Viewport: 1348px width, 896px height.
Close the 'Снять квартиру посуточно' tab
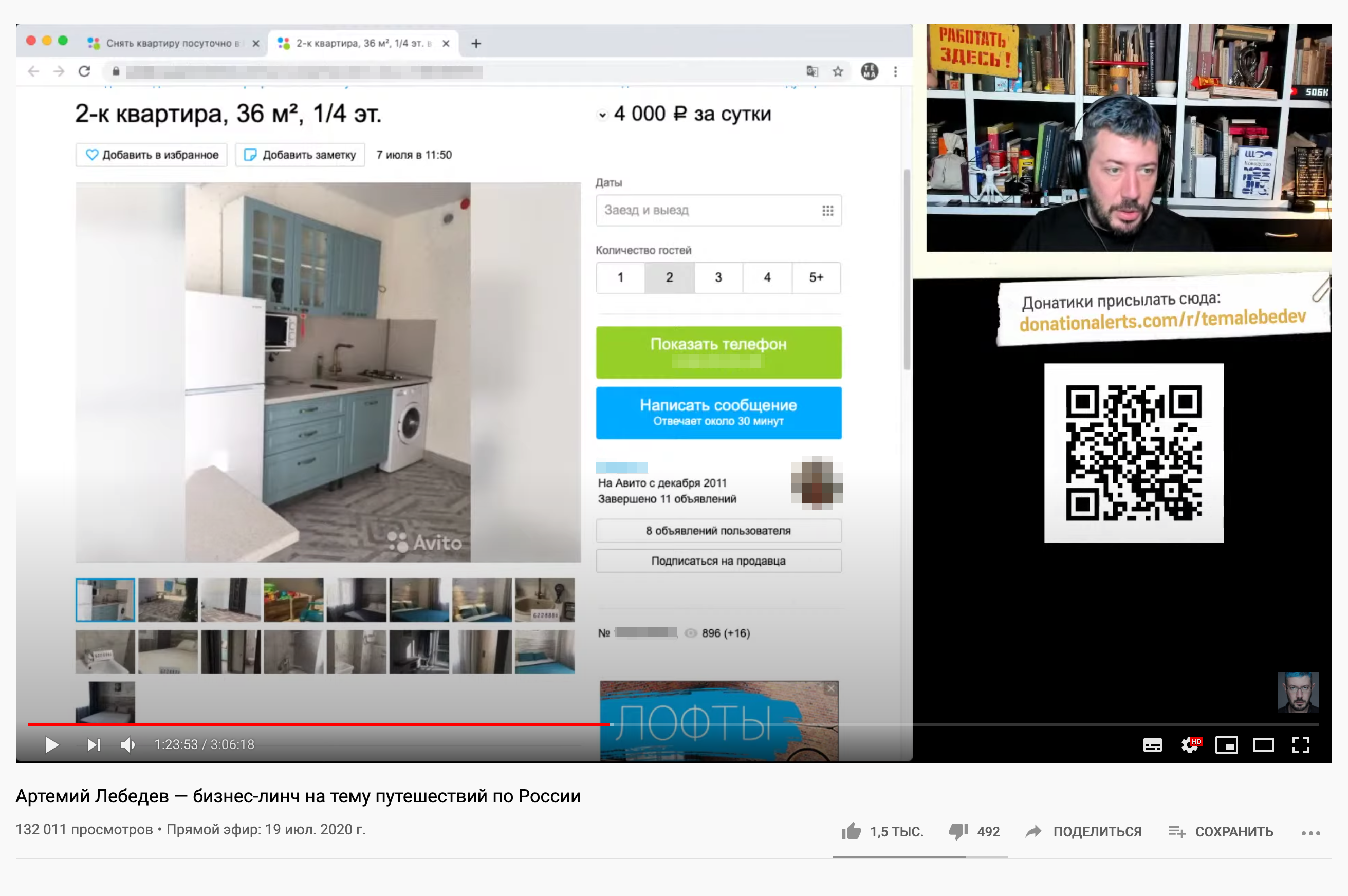256,44
